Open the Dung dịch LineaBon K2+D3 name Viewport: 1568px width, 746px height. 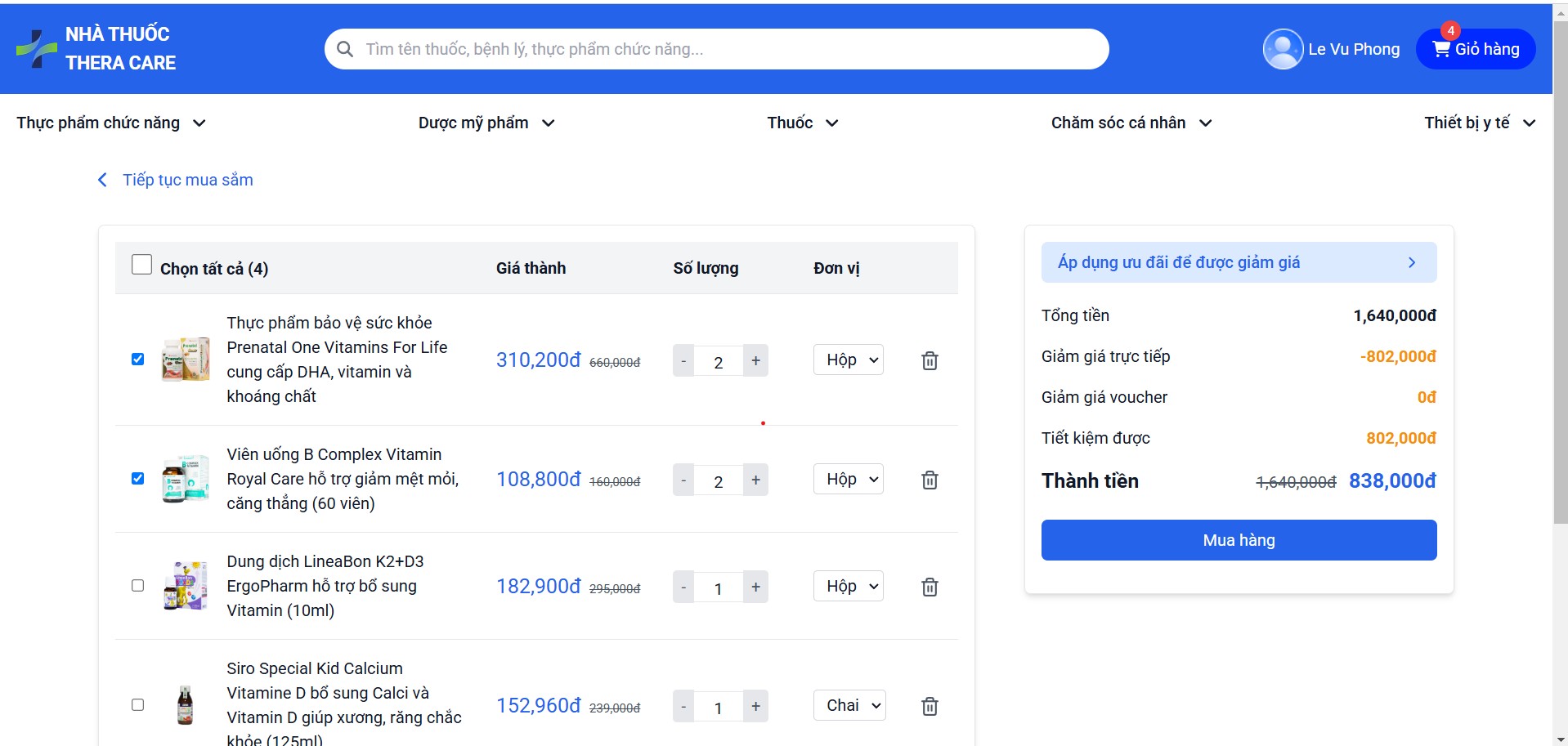(325, 586)
